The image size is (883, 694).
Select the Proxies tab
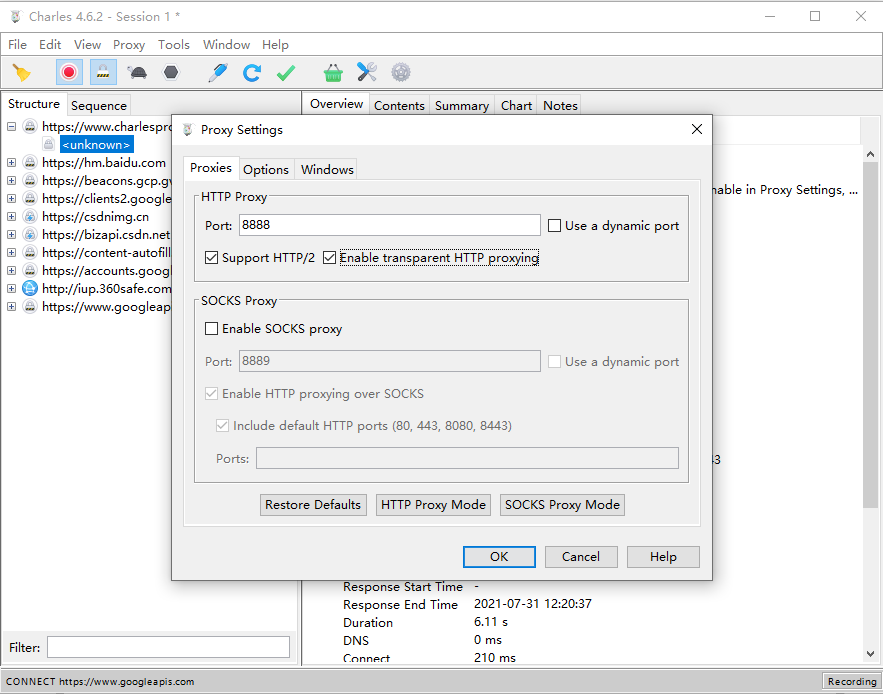point(211,168)
